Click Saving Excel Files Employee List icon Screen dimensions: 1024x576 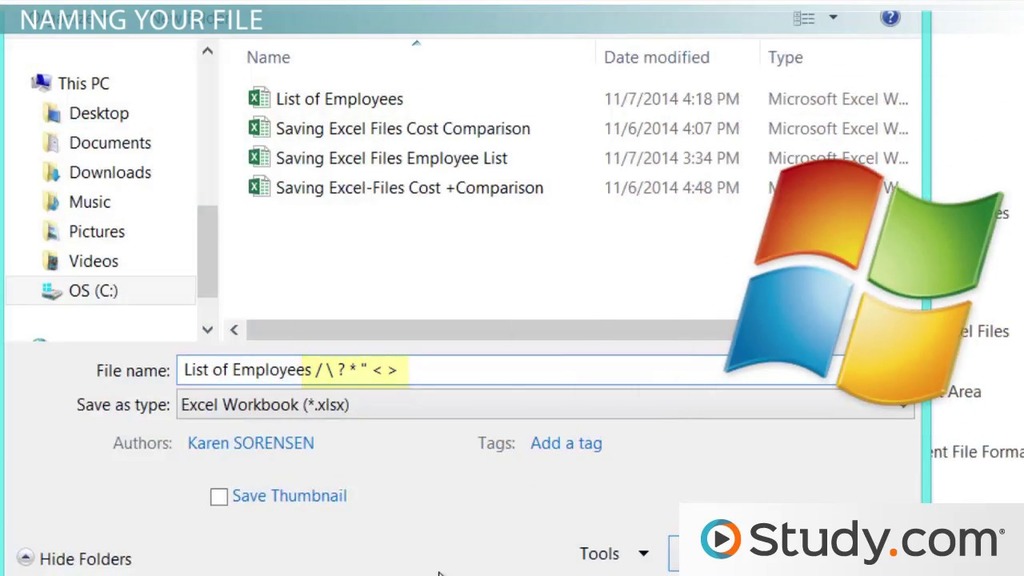[x=259, y=158]
